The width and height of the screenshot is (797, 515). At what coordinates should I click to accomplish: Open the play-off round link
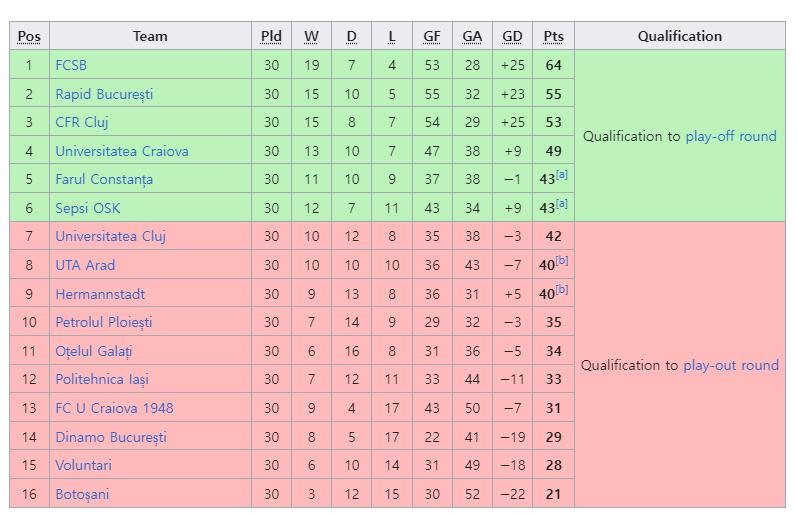pos(731,136)
